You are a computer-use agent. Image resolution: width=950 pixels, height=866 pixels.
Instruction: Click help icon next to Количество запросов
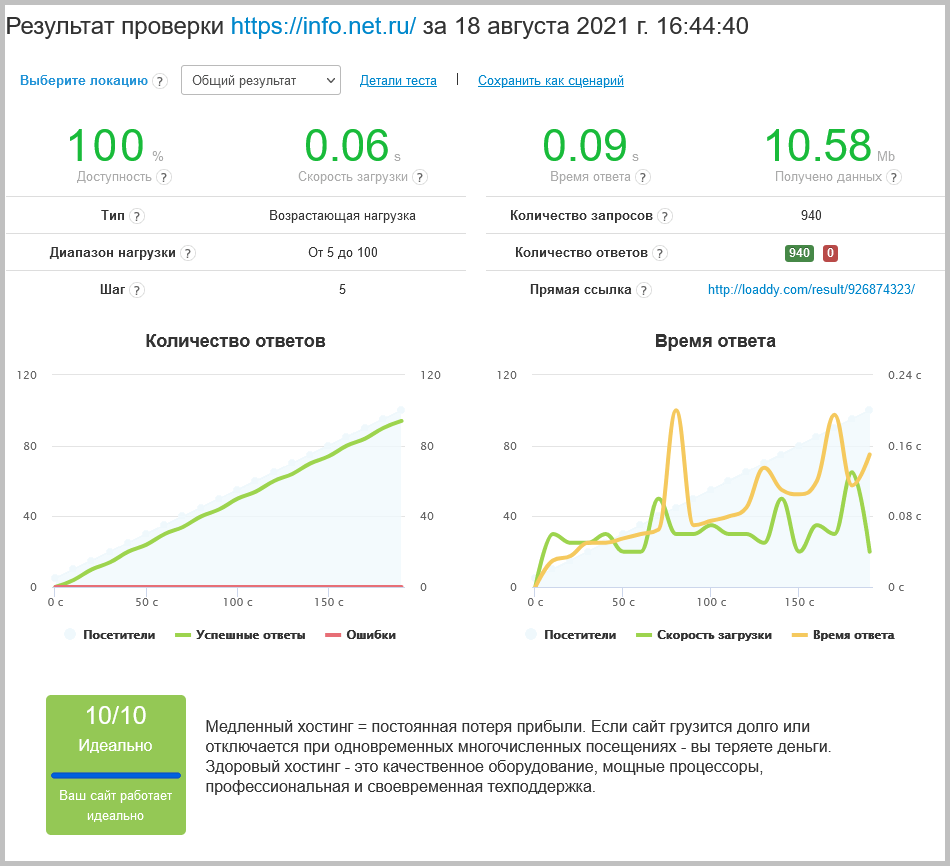pos(665,216)
